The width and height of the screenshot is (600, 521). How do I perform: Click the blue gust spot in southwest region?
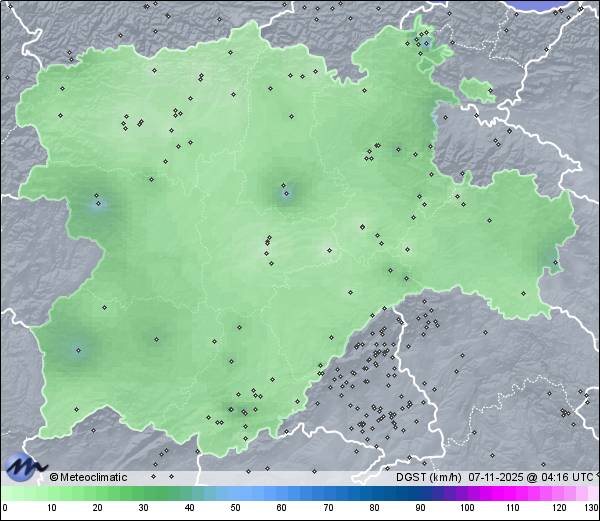click(x=78, y=350)
